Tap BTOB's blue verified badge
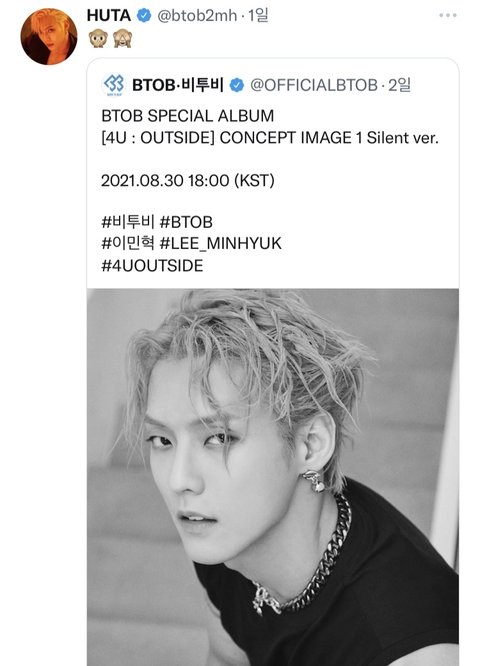 point(237,85)
